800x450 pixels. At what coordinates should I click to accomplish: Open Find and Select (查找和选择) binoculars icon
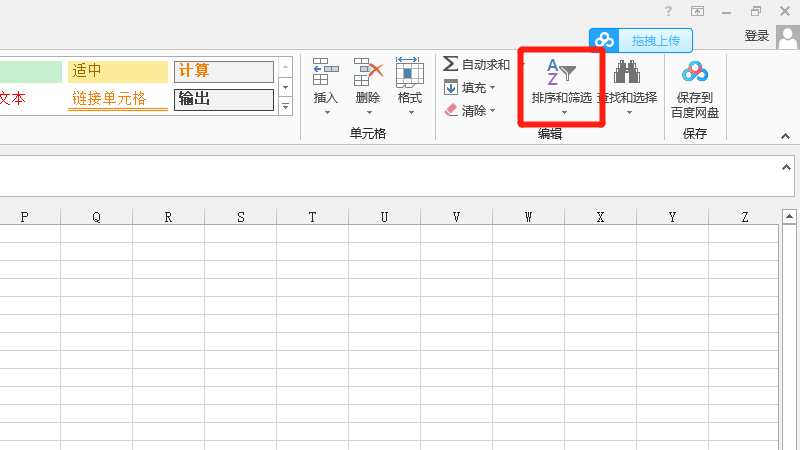[627, 73]
